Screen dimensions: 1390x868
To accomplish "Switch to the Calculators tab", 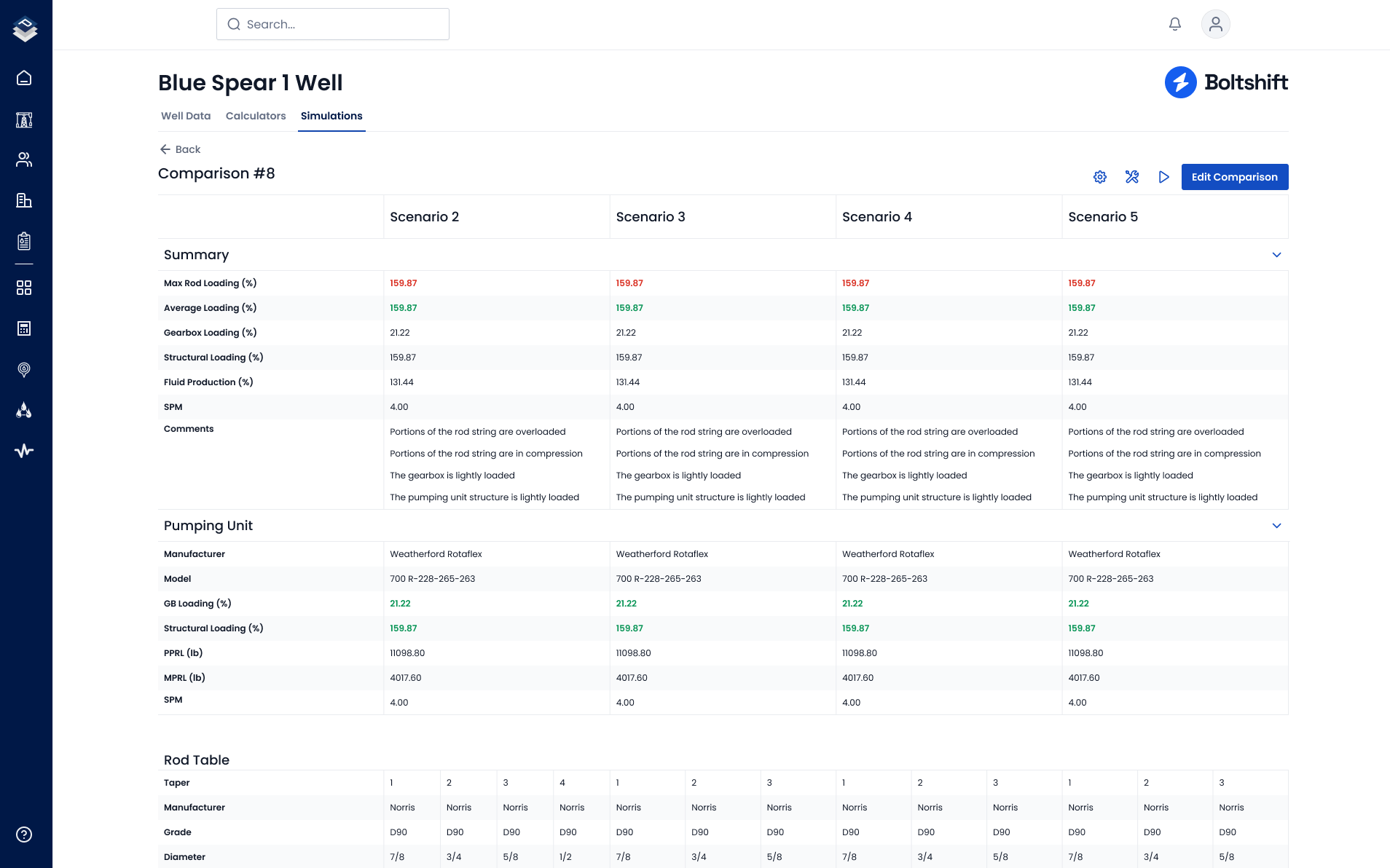I will 256,116.
